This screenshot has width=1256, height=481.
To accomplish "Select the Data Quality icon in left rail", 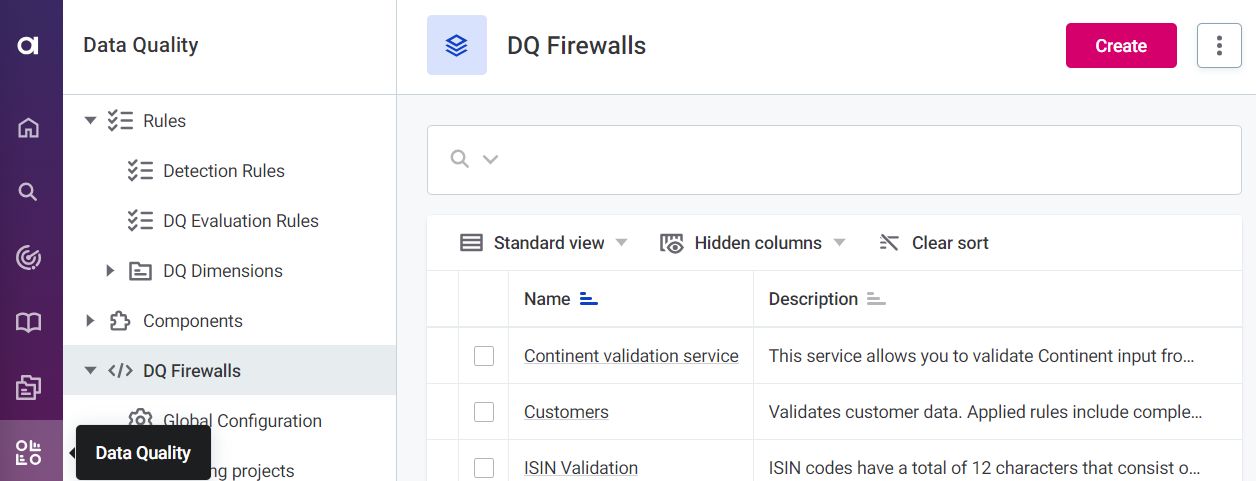I will (x=29, y=452).
